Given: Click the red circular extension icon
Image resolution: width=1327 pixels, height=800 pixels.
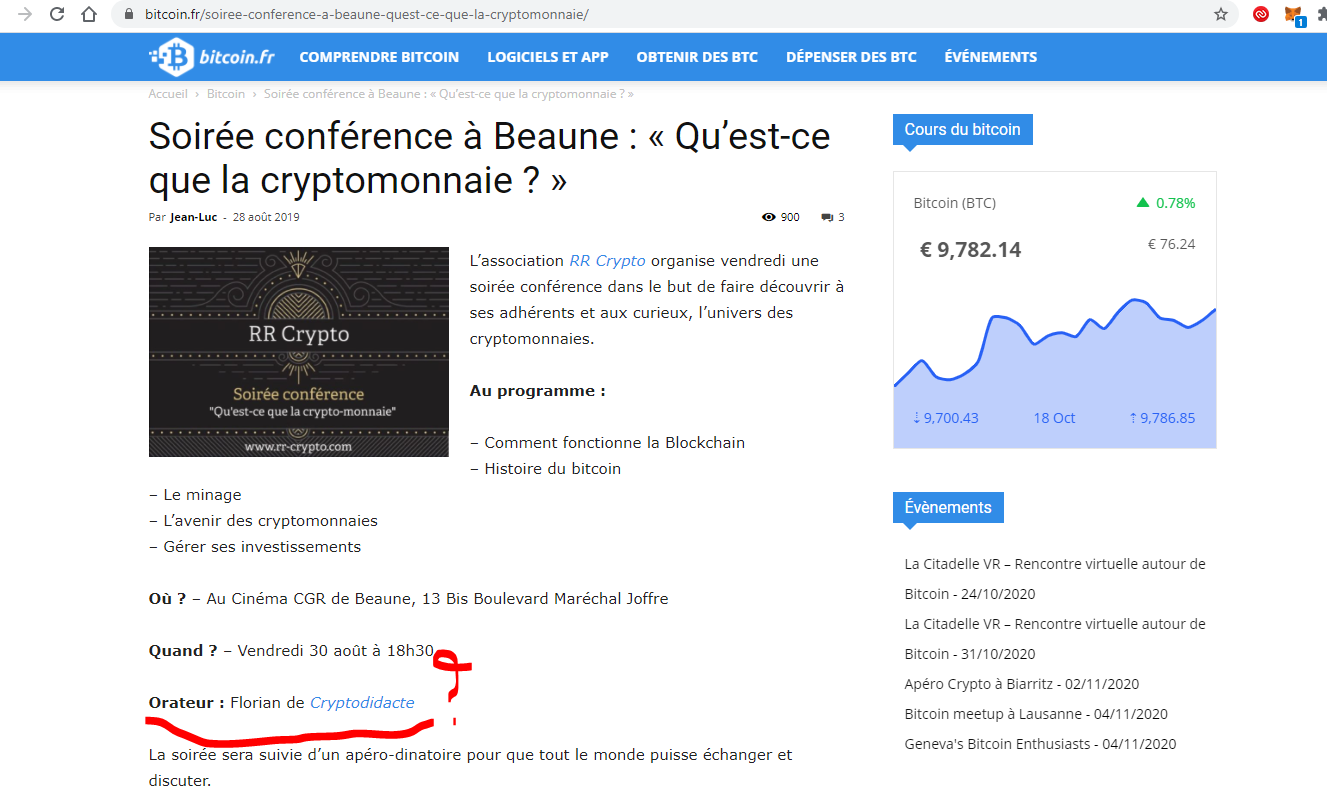Looking at the screenshot, I should point(1261,14).
